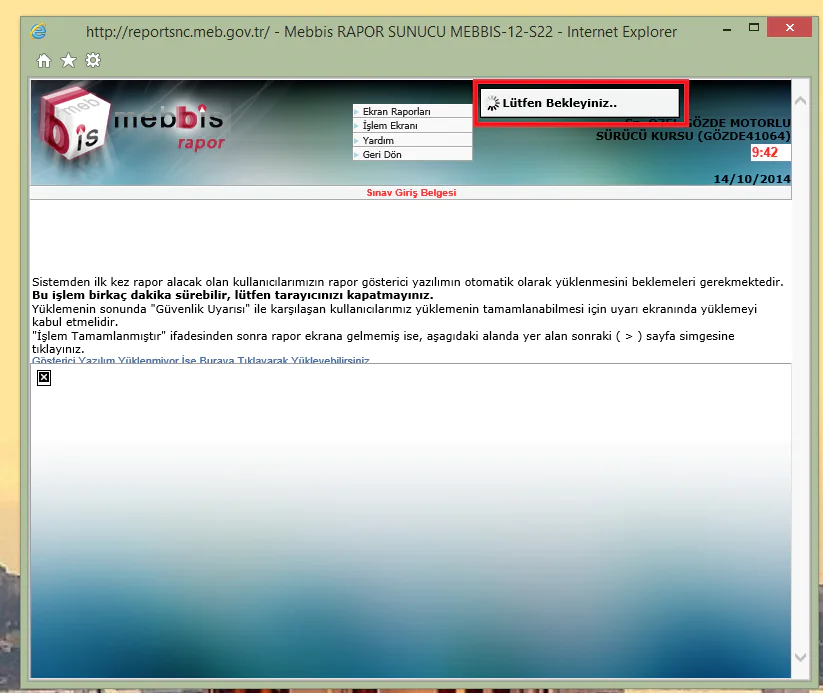Click the scrollbar down arrow

[800, 658]
